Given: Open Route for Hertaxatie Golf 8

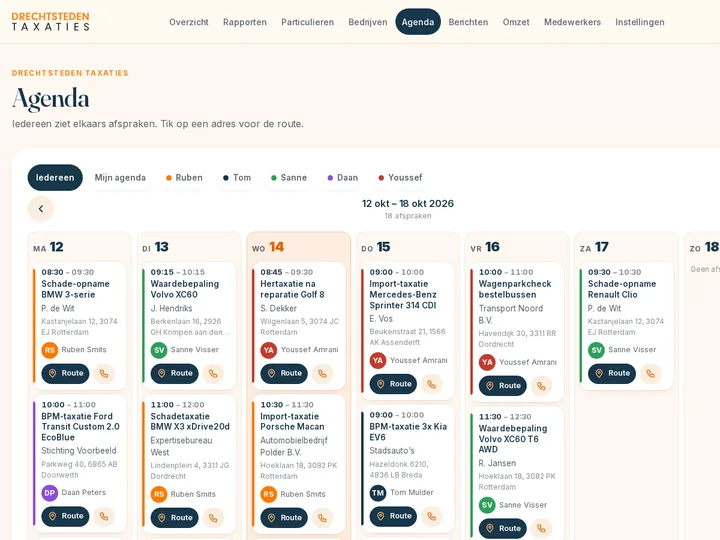Looking at the screenshot, I should tap(284, 373).
